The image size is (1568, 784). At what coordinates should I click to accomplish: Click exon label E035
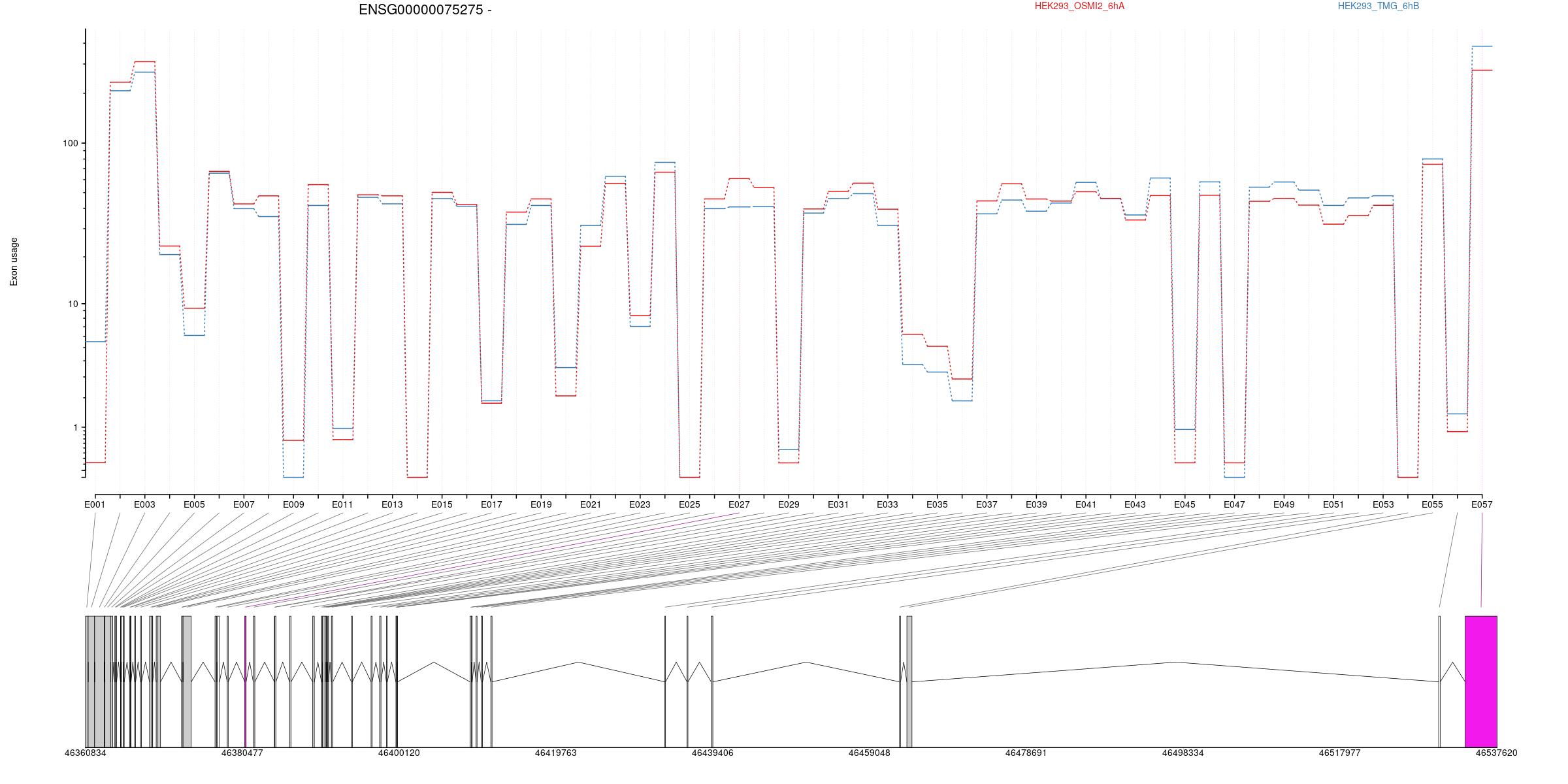click(x=937, y=504)
